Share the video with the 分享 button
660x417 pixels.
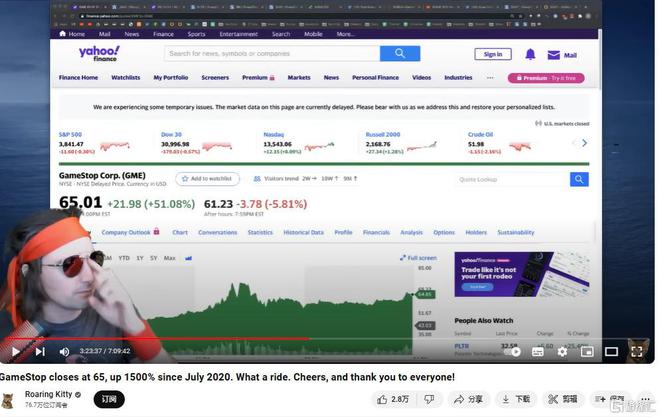[468, 399]
